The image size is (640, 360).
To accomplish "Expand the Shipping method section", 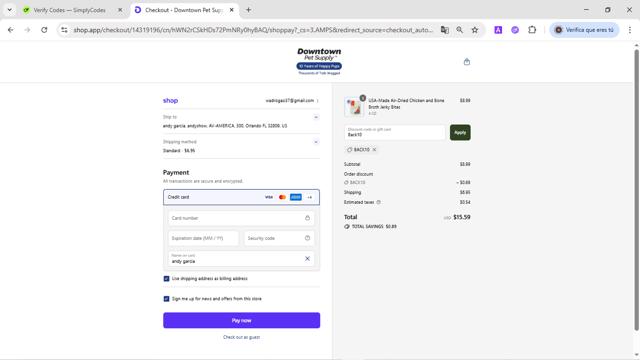I will (316, 142).
